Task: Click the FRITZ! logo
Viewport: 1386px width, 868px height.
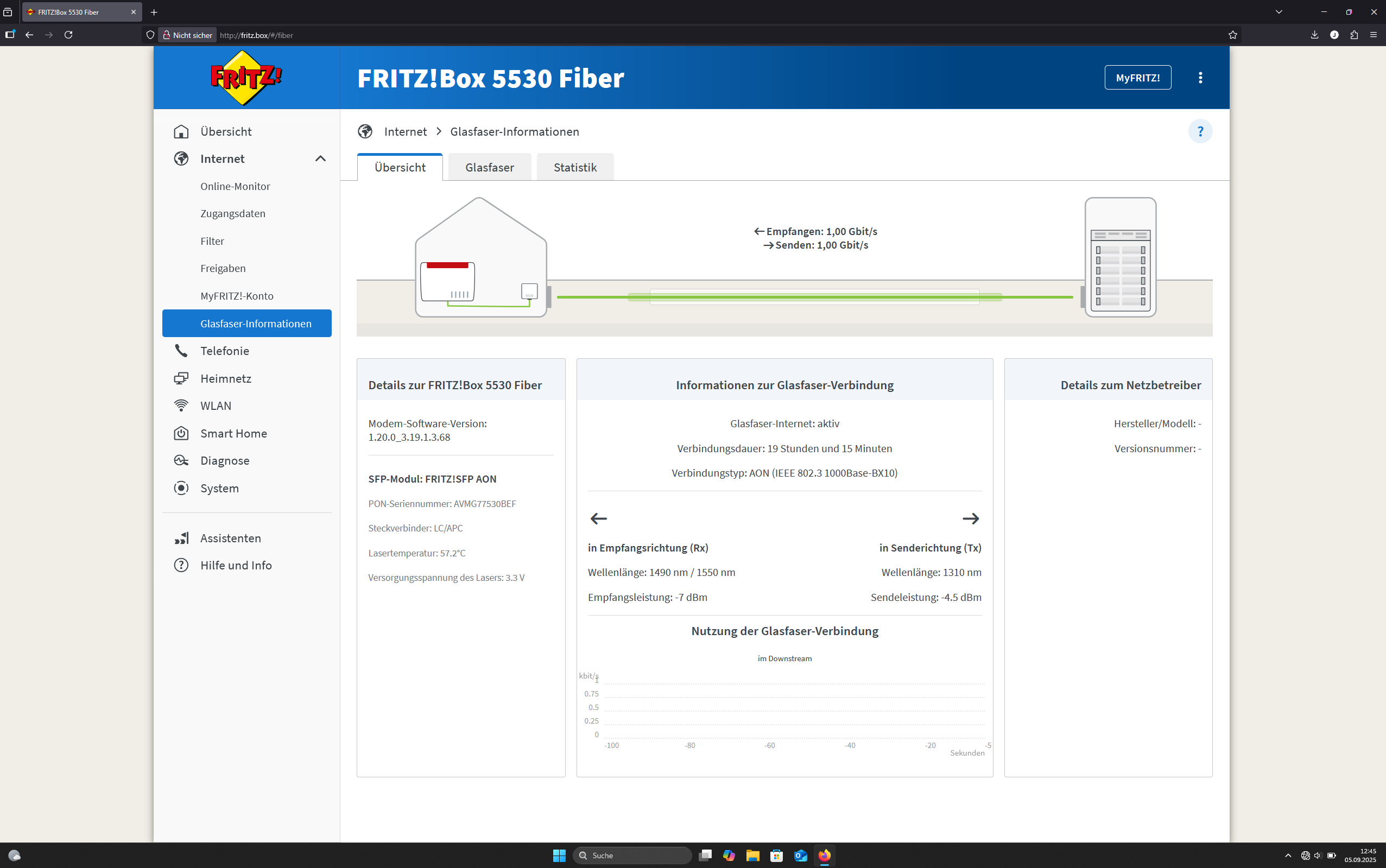Action: tap(246, 78)
